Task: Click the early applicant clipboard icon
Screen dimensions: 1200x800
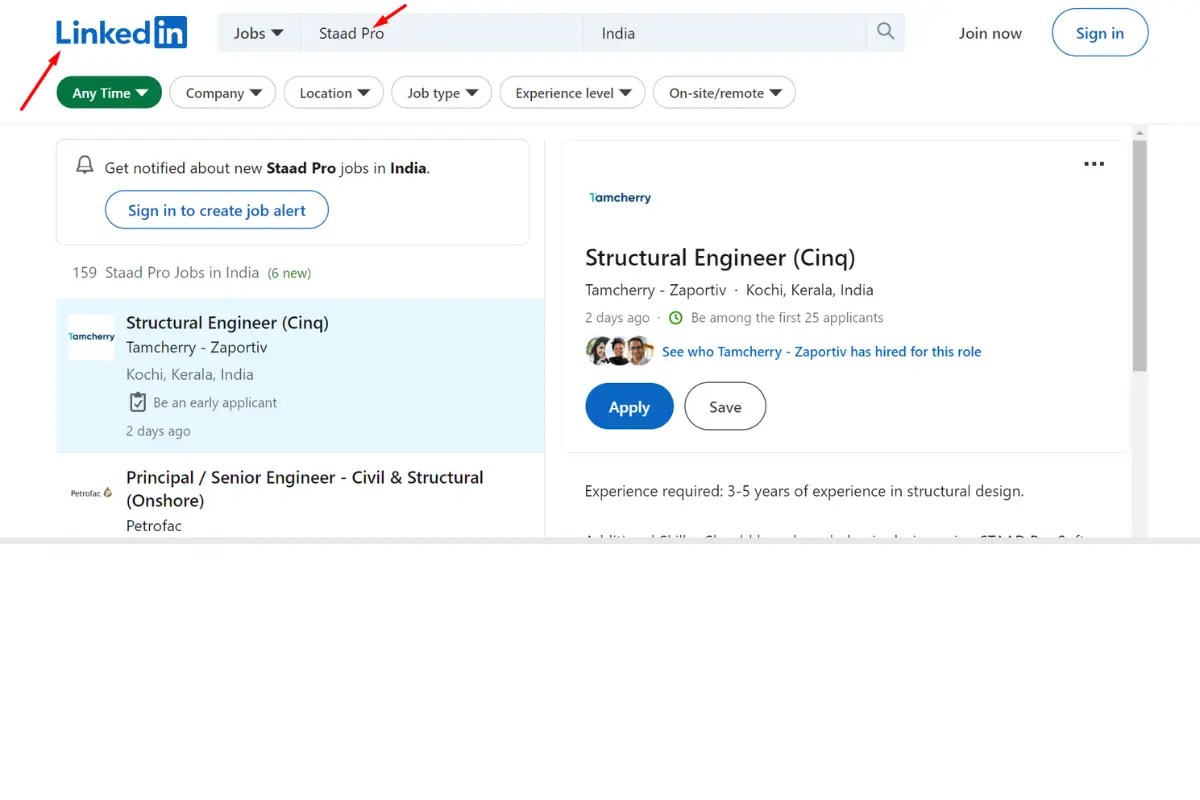Action: (x=138, y=402)
